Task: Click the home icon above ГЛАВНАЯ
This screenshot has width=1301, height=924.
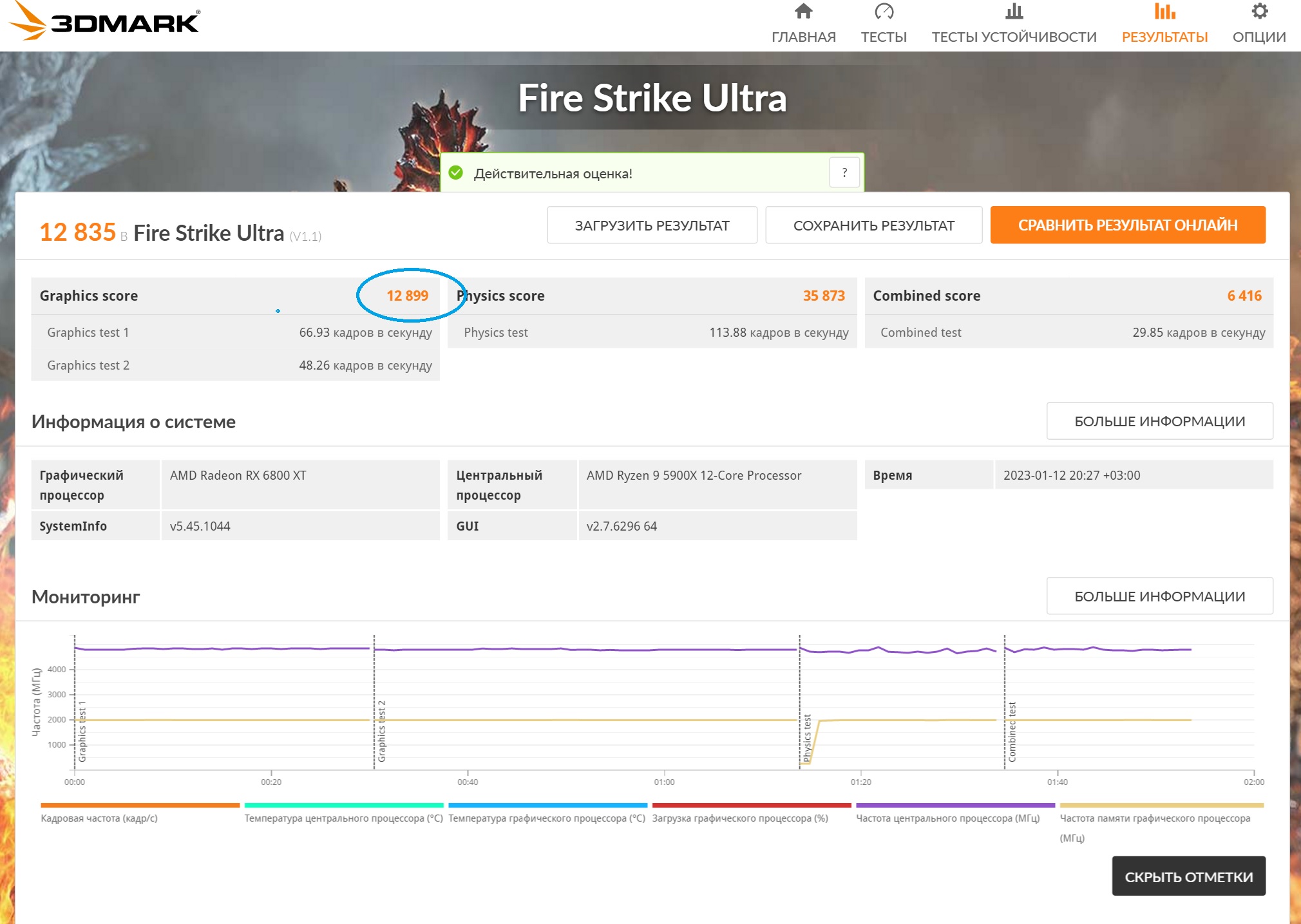Action: point(803,12)
